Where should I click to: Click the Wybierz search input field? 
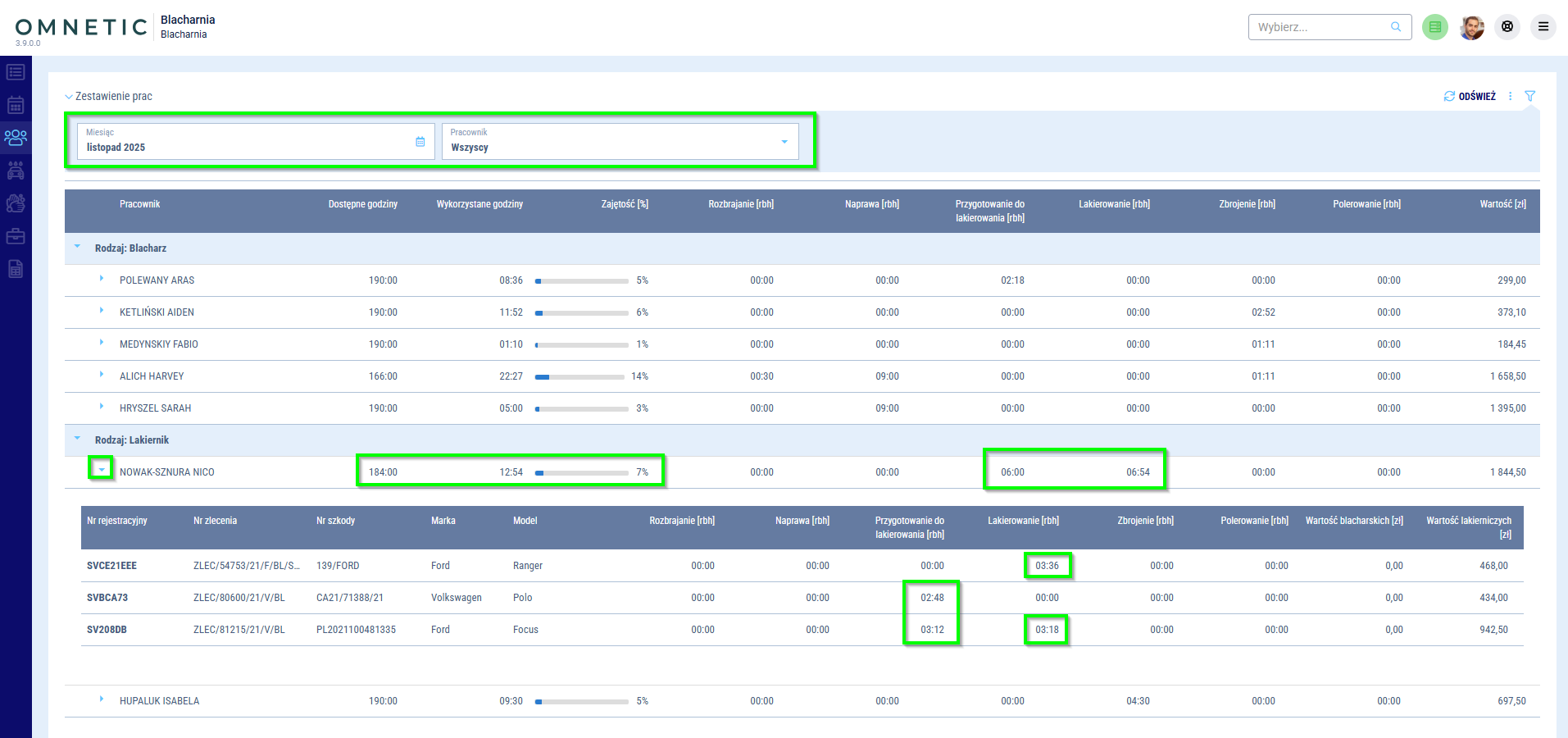[1321, 27]
